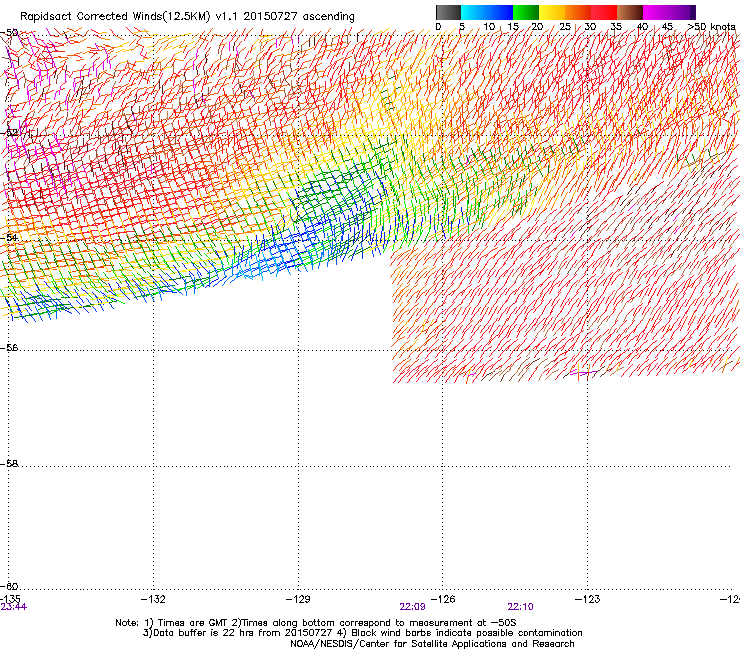This screenshot has width=740, height=650.
Task: Click the gray 0-5 knots color band
Action: tap(448, 12)
